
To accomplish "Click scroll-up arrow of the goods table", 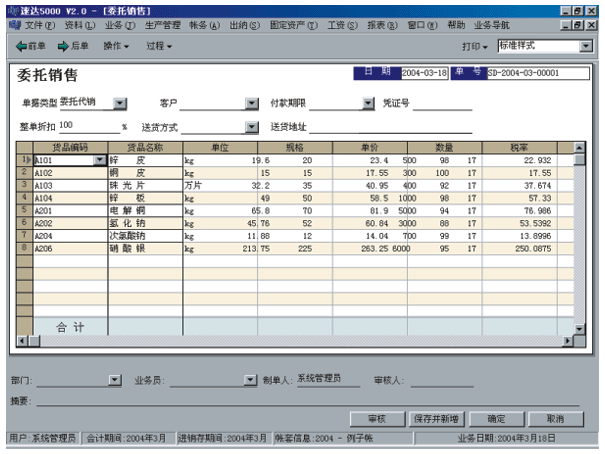I will point(578,148).
